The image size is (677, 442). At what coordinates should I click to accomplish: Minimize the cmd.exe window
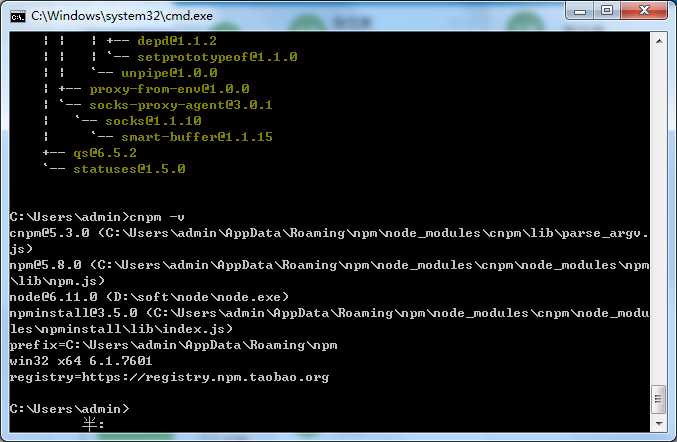(x=580, y=11)
